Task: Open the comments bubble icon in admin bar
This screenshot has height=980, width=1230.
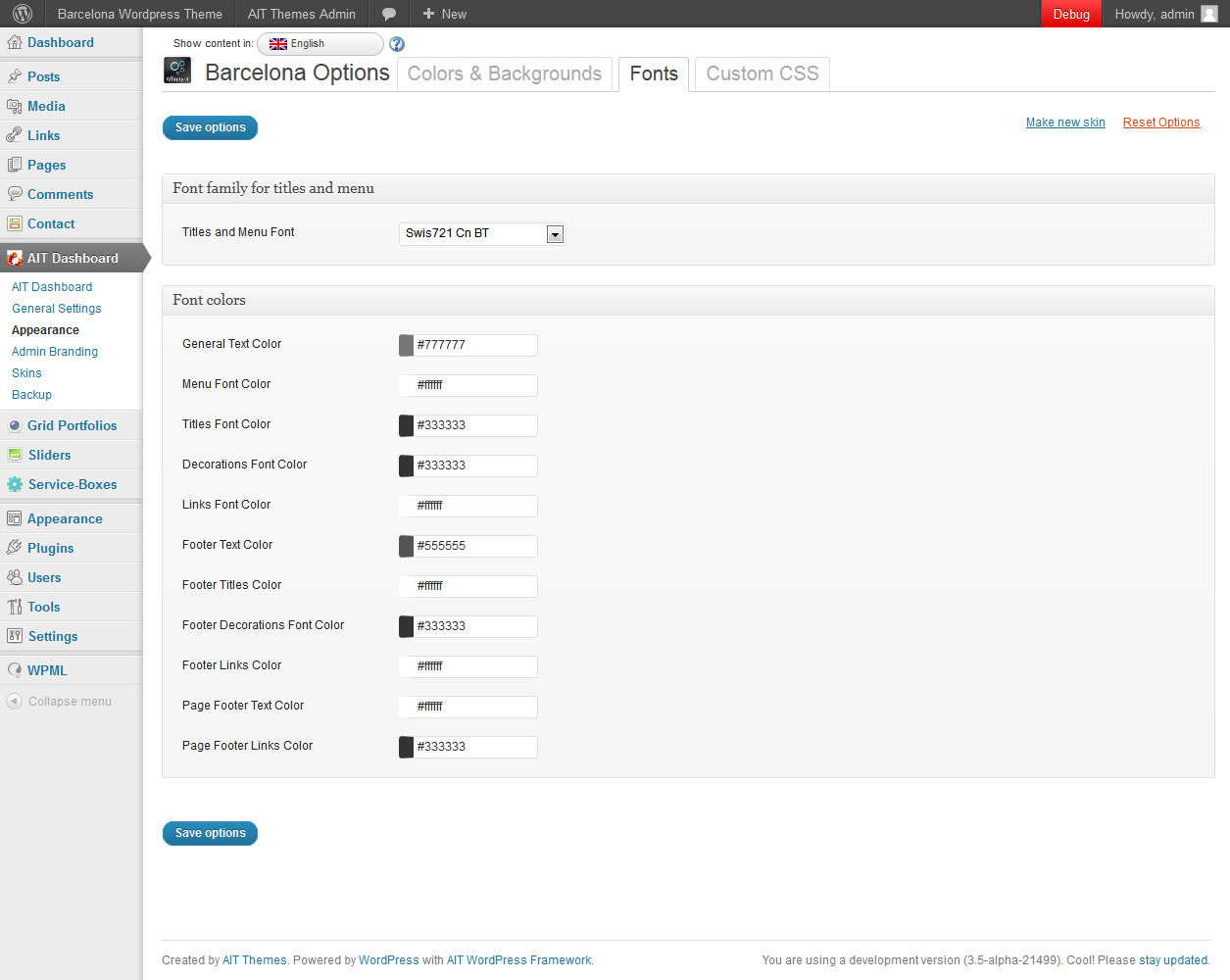Action: point(389,14)
